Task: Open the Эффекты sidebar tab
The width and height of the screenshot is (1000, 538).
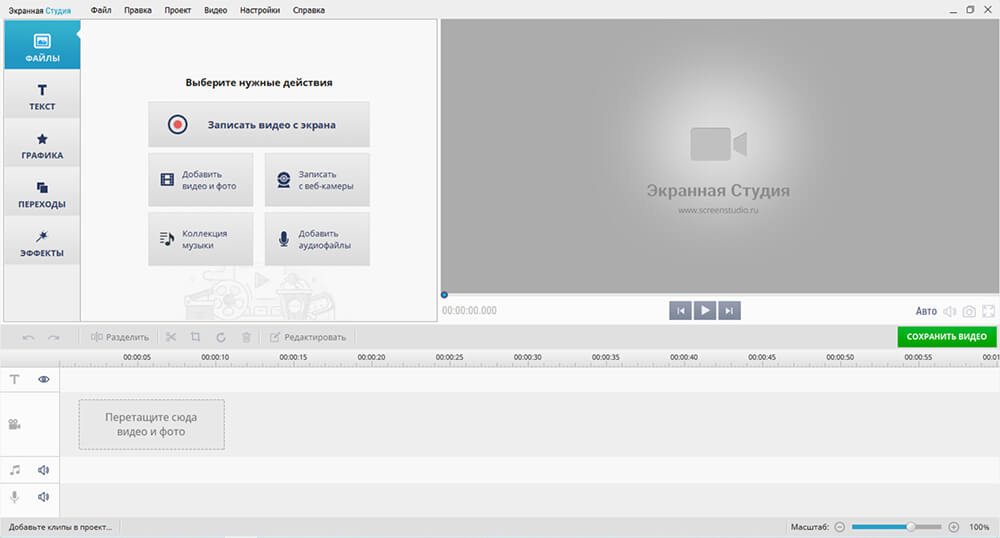Action: 42,242
